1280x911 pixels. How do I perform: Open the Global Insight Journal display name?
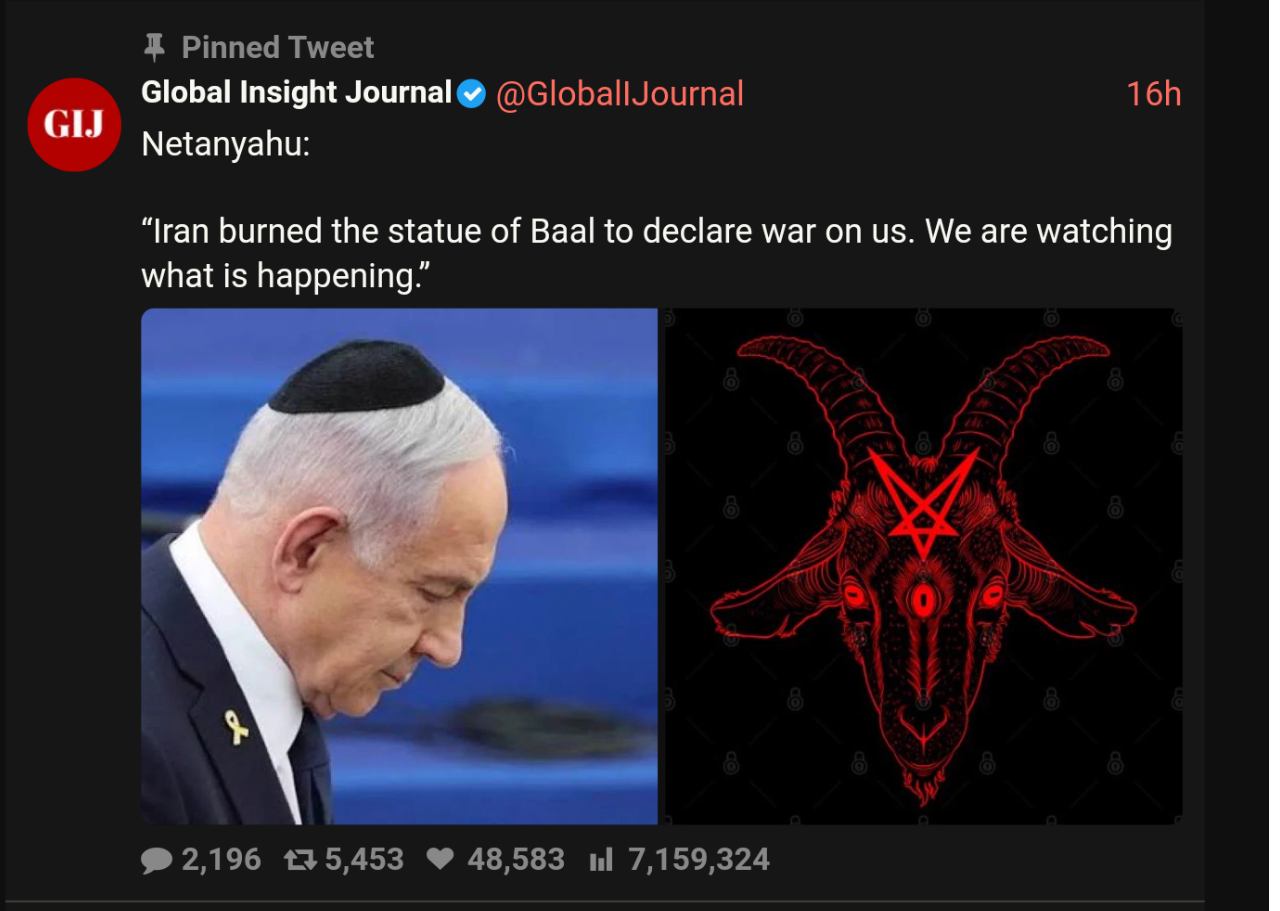coord(297,93)
